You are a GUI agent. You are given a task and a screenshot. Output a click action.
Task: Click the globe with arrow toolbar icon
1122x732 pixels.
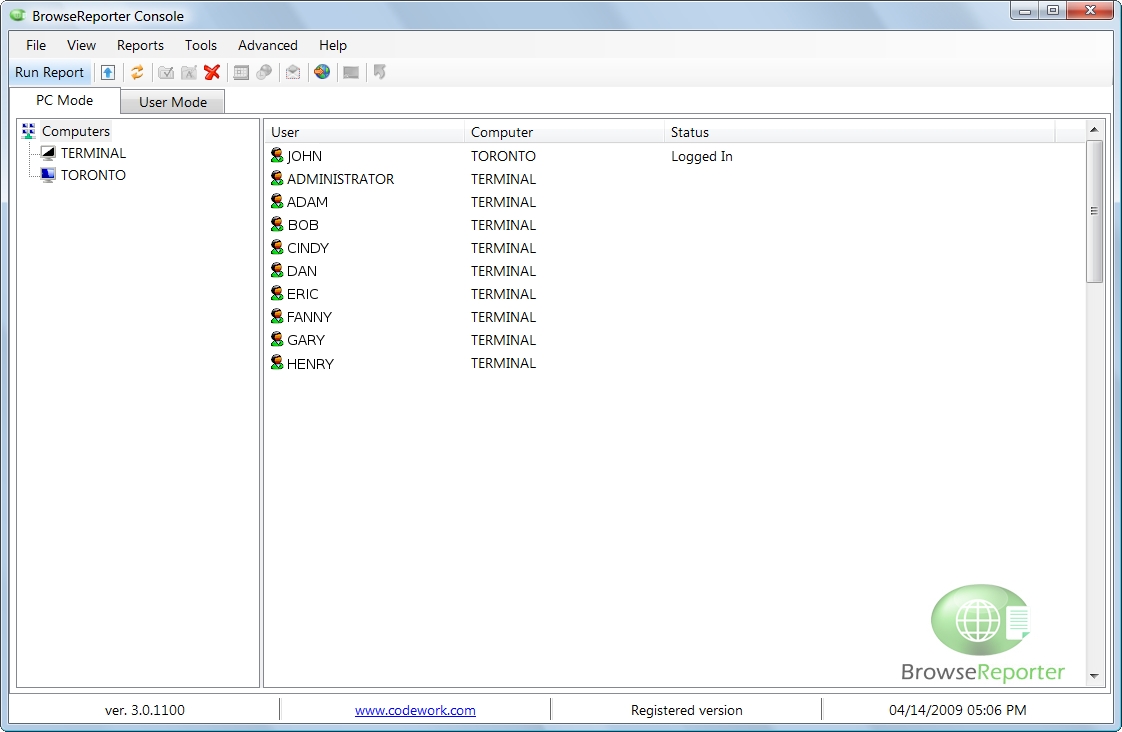pos(322,72)
